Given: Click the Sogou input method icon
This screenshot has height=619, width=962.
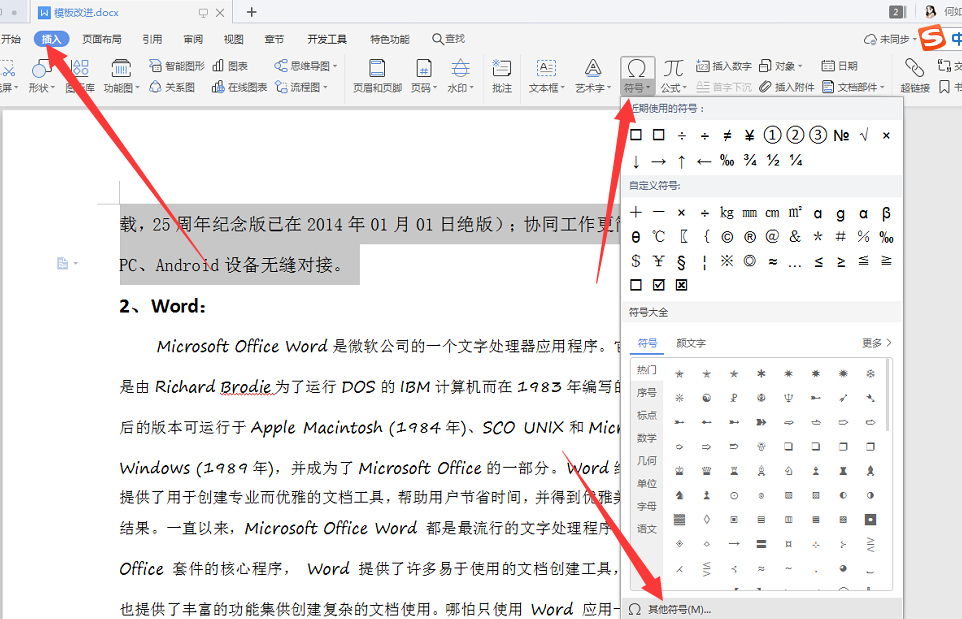Looking at the screenshot, I should click(931, 37).
